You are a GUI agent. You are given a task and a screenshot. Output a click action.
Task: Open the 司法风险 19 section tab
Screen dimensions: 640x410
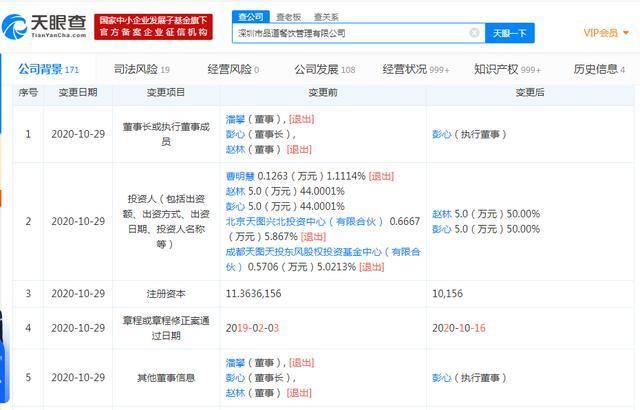pyautogui.click(x=142, y=69)
